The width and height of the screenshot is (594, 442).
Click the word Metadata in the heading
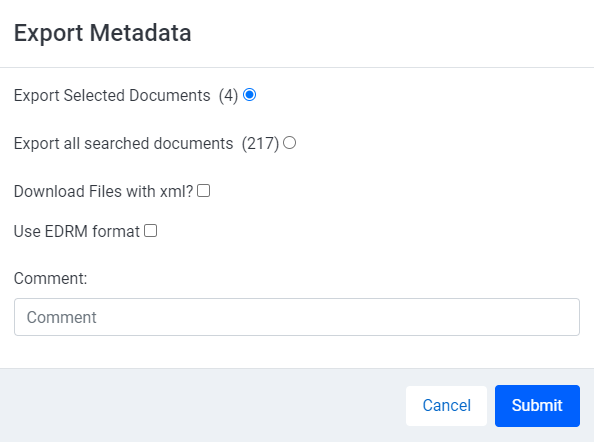coord(141,33)
